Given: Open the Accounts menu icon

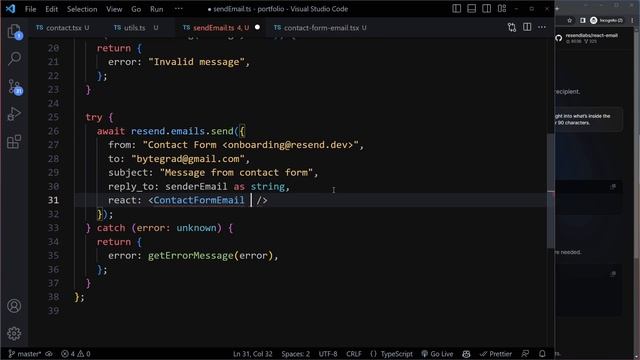Looking at the screenshot, I should (x=14, y=306).
